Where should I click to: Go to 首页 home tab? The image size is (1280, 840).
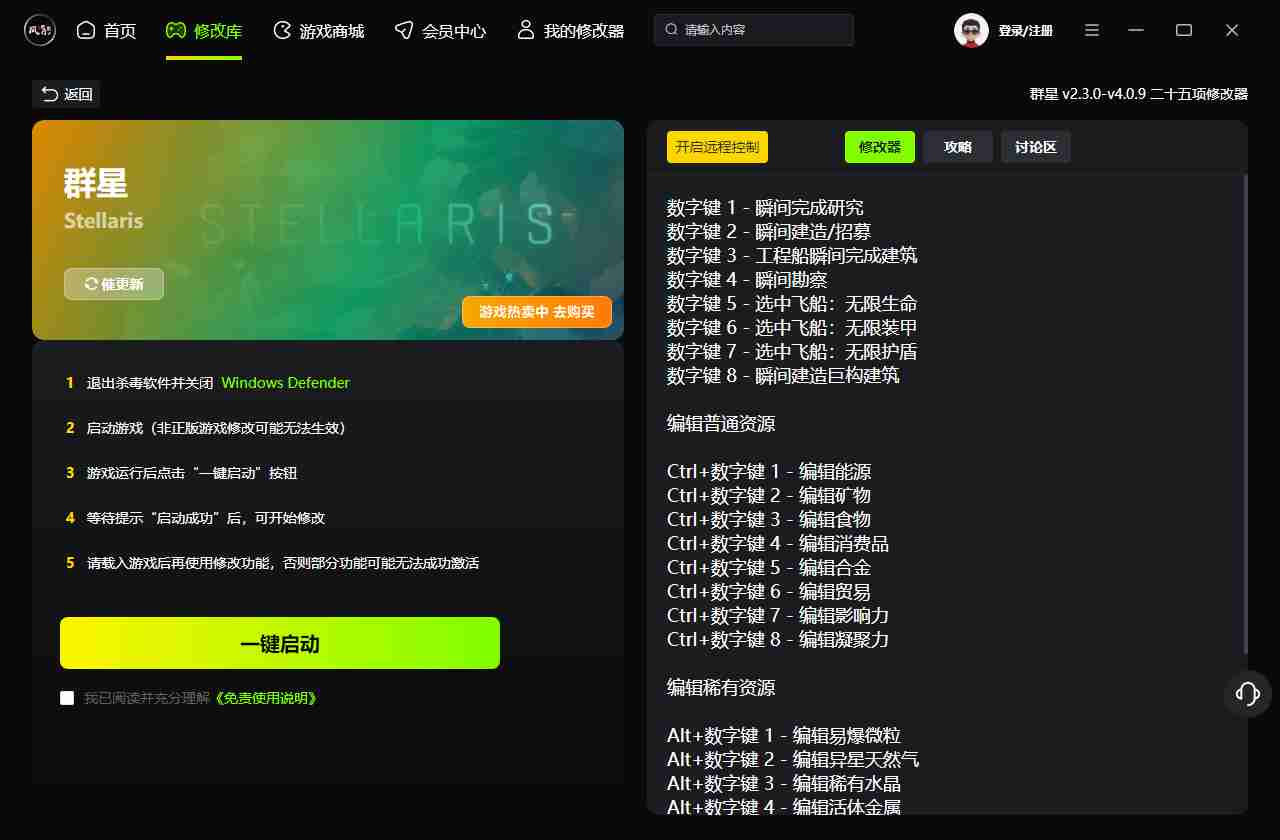[106, 31]
